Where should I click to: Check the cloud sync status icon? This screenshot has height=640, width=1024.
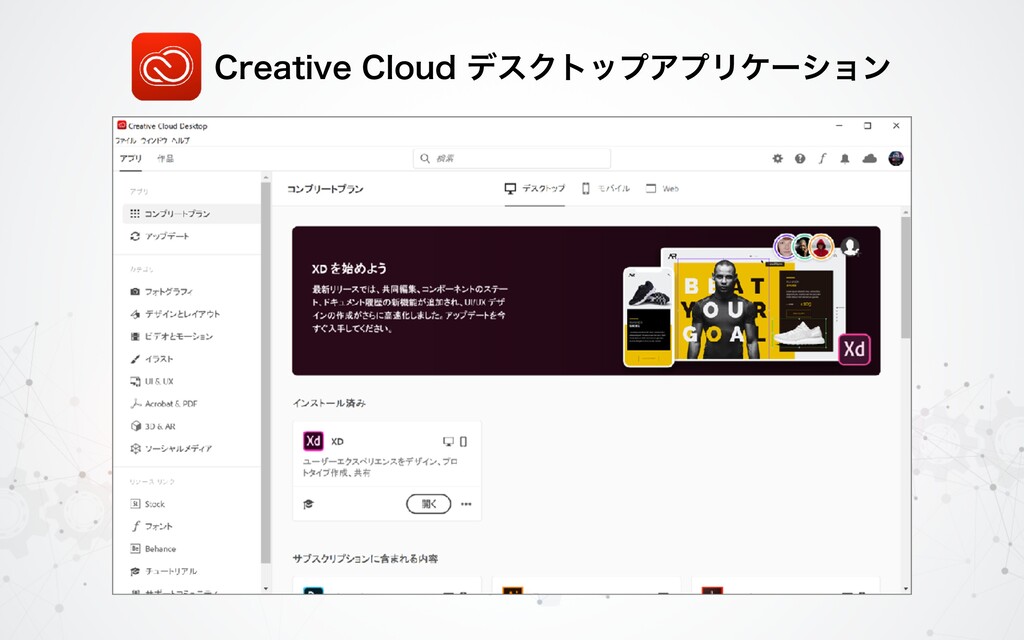869,159
